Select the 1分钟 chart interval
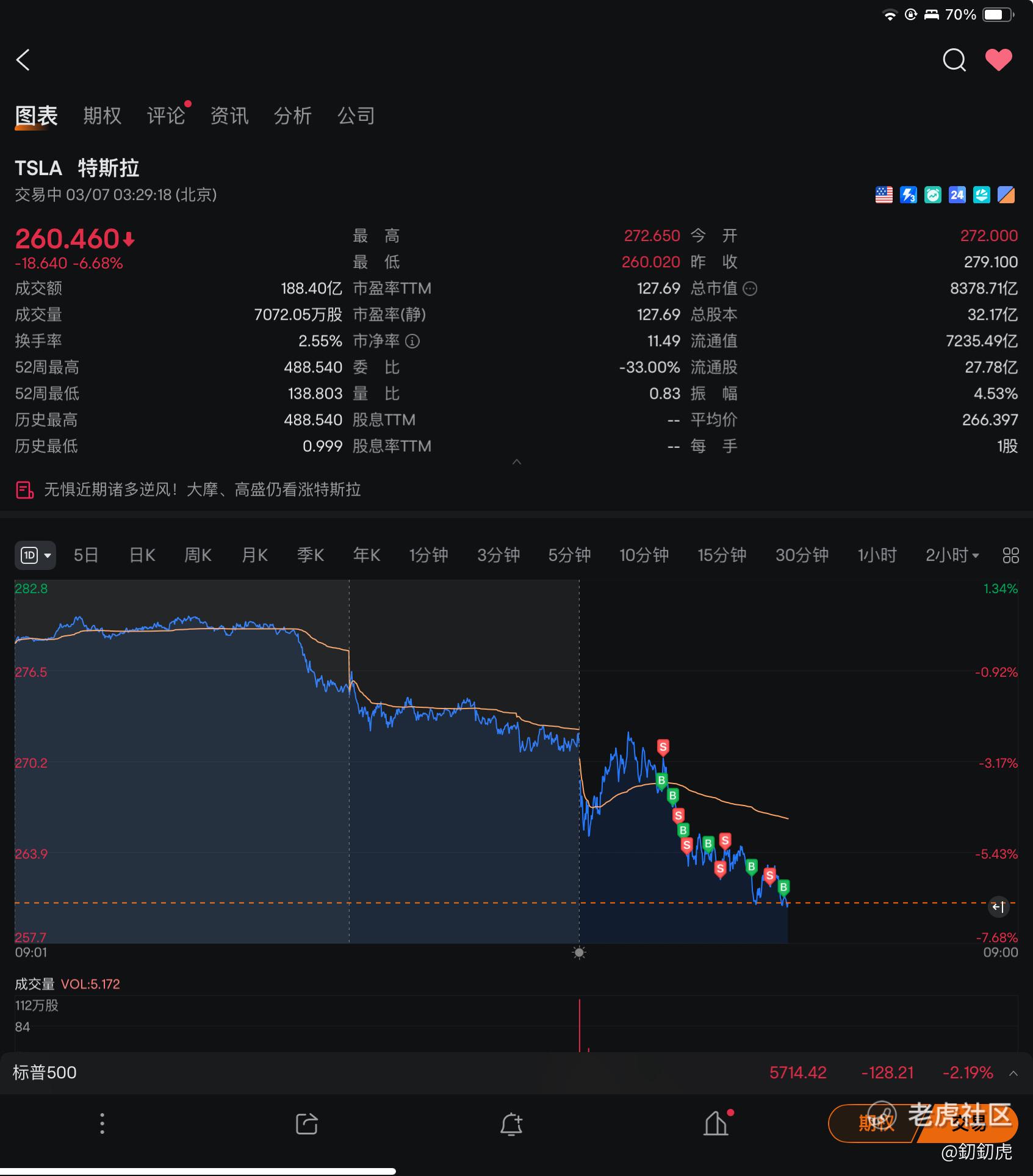This screenshot has height=1176, width=1033. 428,555
